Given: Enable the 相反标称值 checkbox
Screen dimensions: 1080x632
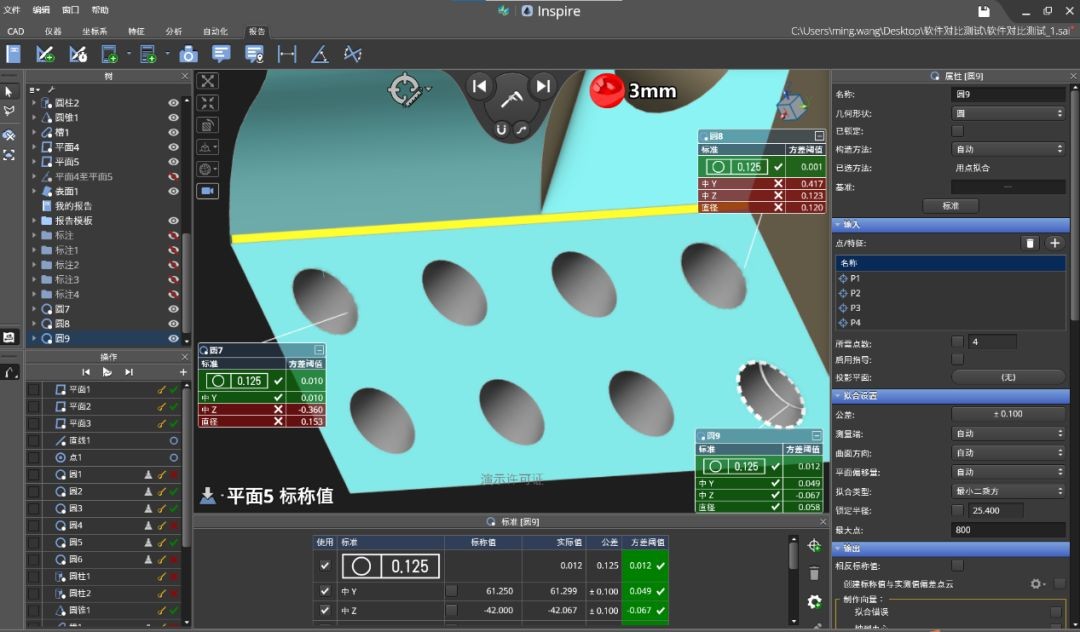Looking at the screenshot, I should [x=957, y=566].
